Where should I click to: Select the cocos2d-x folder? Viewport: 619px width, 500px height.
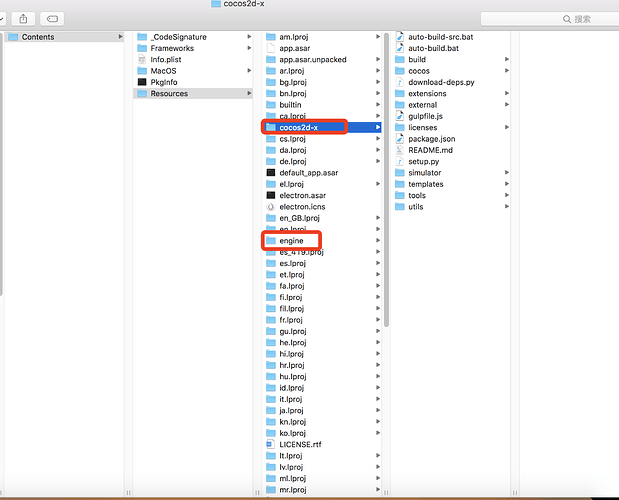tap(322, 127)
